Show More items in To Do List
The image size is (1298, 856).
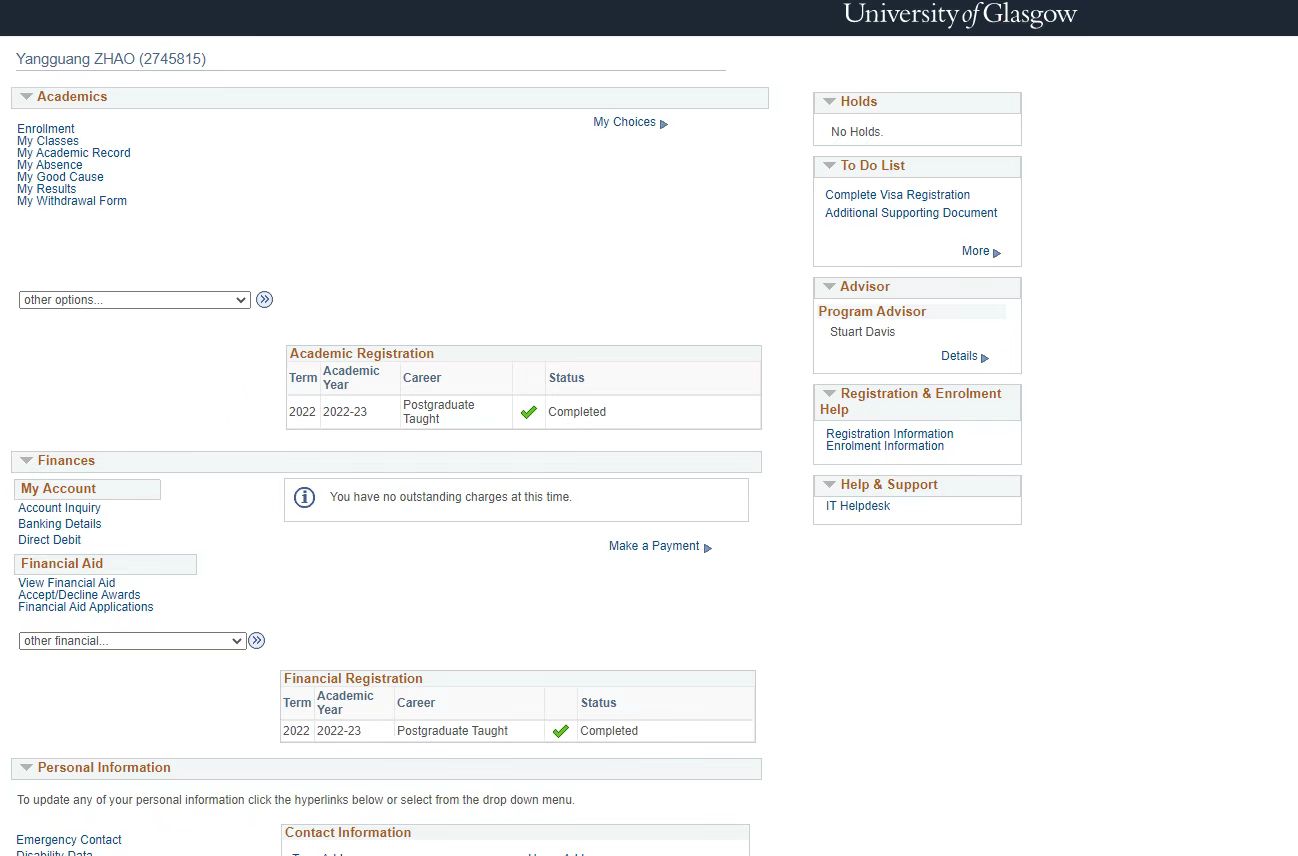(976, 251)
